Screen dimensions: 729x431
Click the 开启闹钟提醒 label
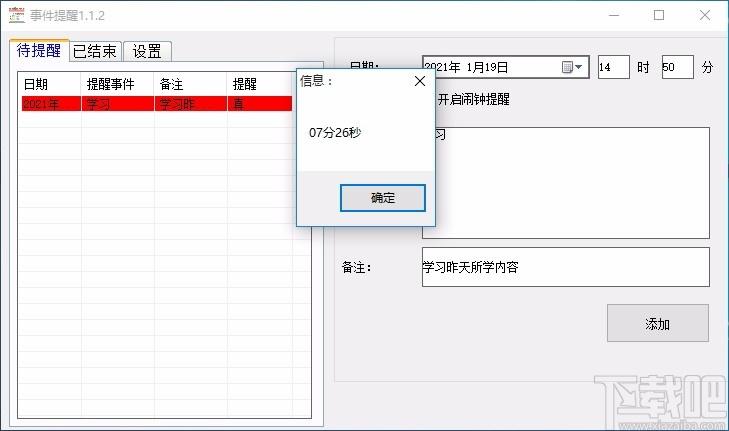click(474, 99)
